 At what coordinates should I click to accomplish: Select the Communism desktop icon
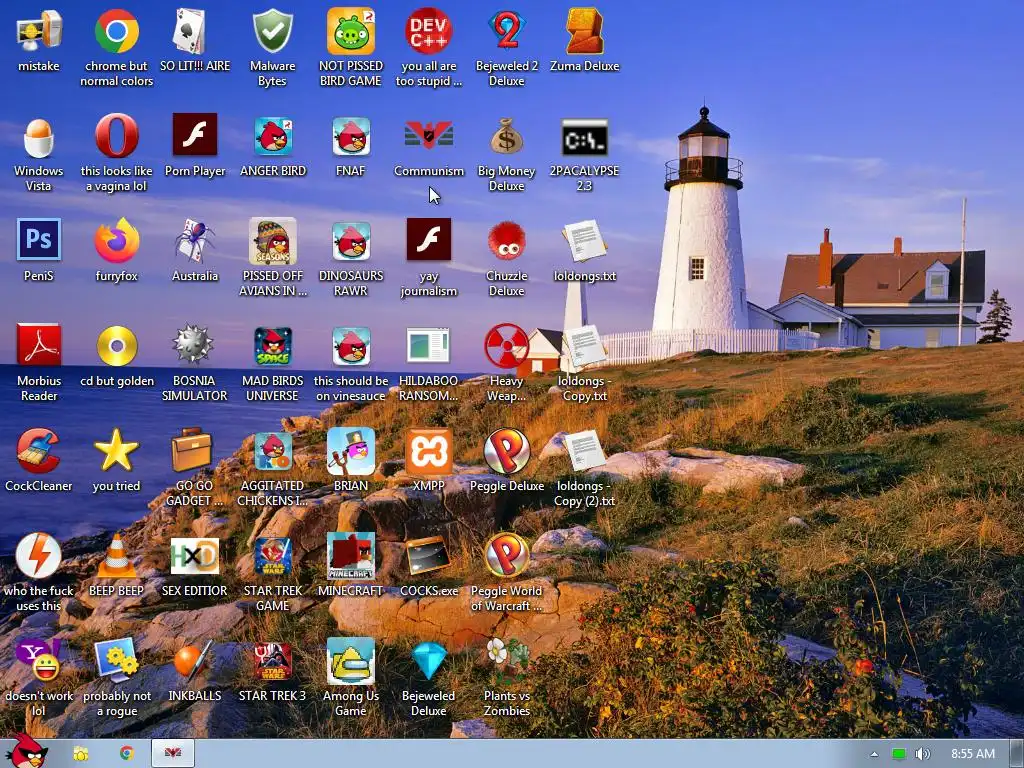tap(428, 136)
